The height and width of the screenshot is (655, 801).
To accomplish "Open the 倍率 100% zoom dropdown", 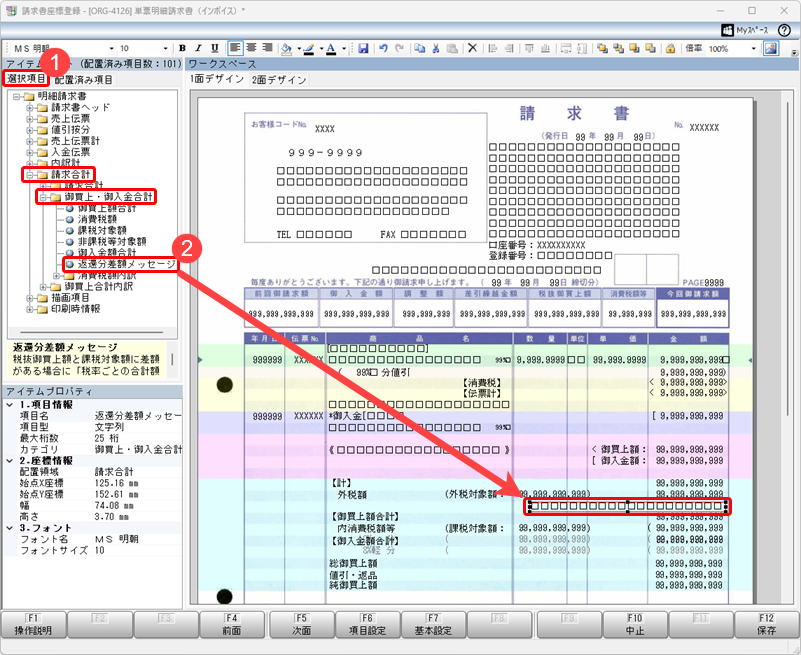I will [x=753, y=49].
